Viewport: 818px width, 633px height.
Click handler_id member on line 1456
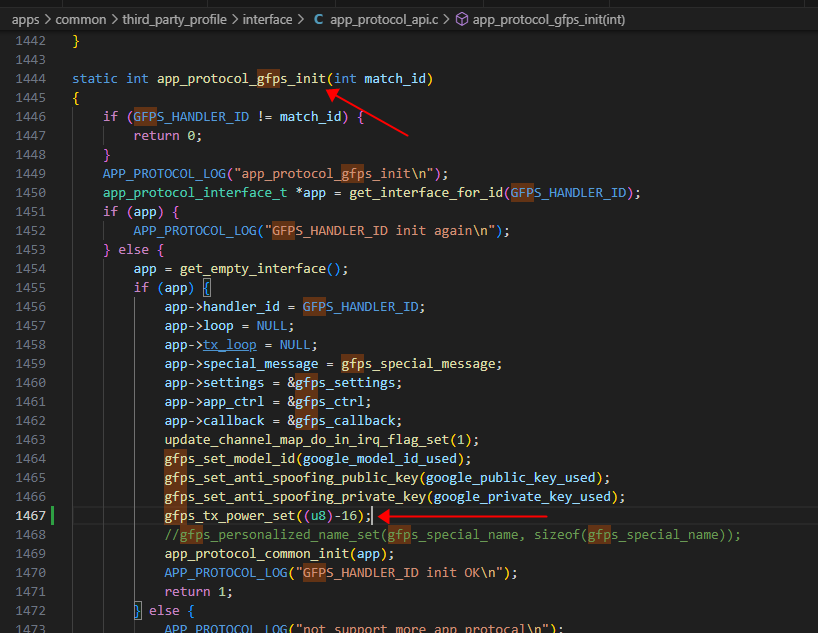tap(241, 307)
